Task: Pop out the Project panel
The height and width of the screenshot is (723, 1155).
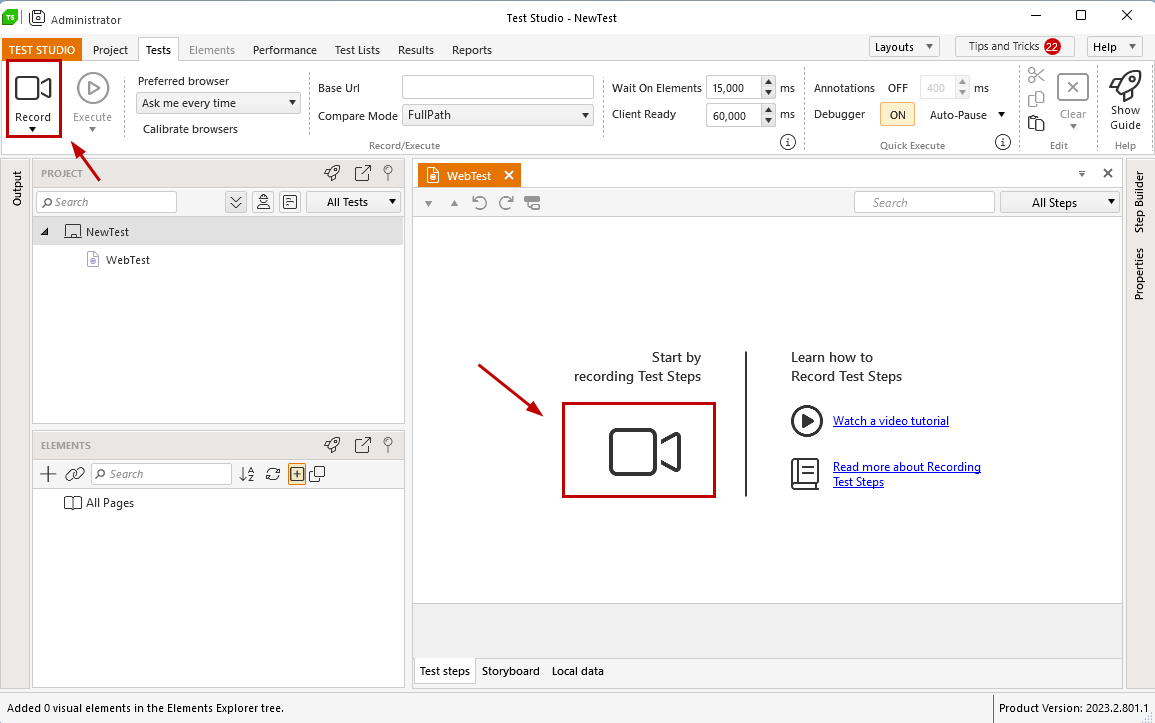Action: tap(362, 173)
